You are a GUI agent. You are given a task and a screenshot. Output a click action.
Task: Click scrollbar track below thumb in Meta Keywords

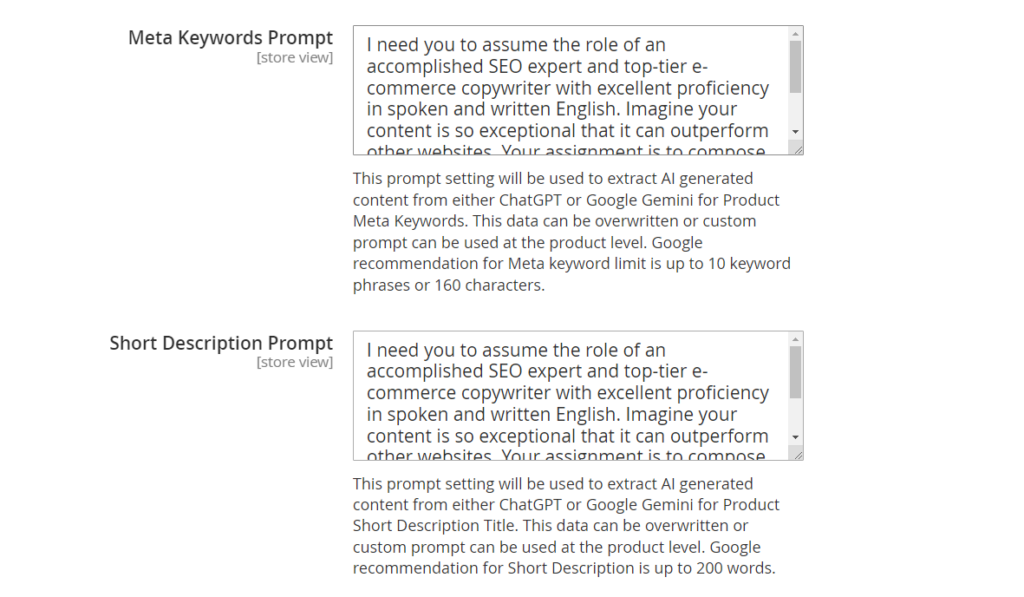795,110
